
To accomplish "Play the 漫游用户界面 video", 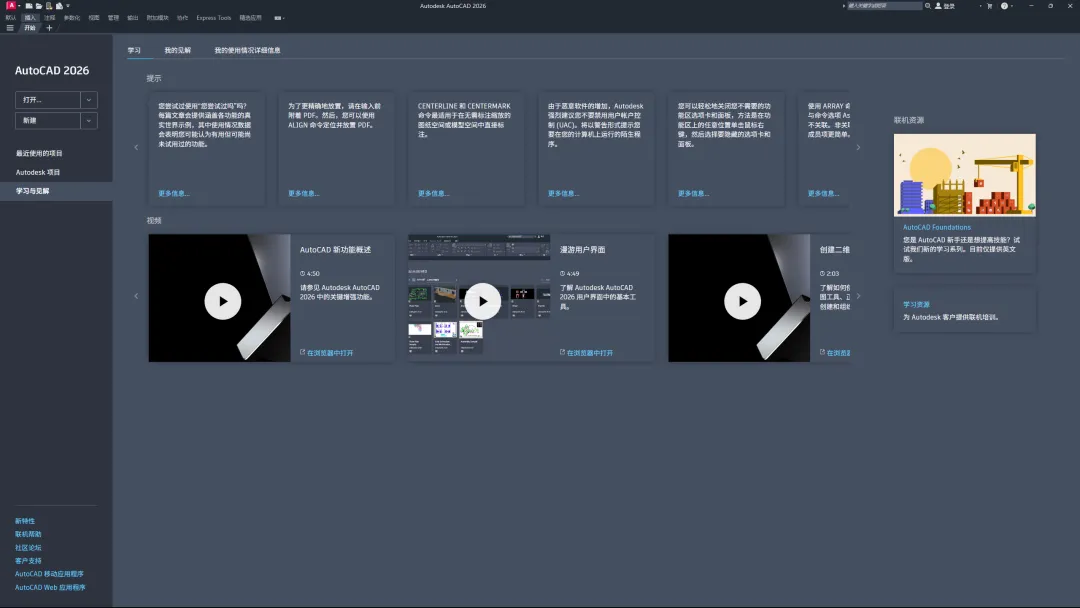I will click(482, 301).
